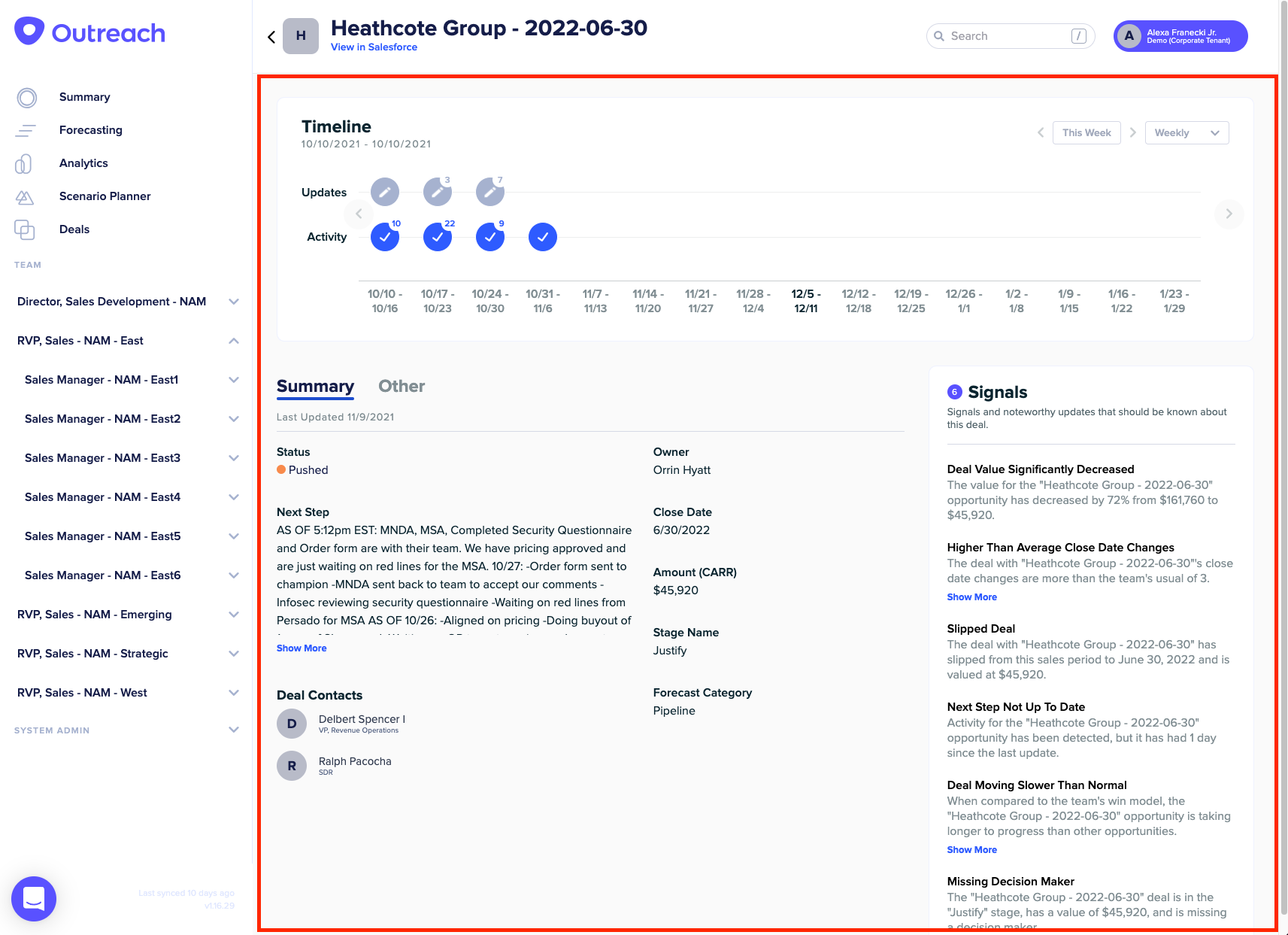The height and width of the screenshot is (935, 1288).
Task: Open Activity marker with 9 badge
Action: (490, 237)
